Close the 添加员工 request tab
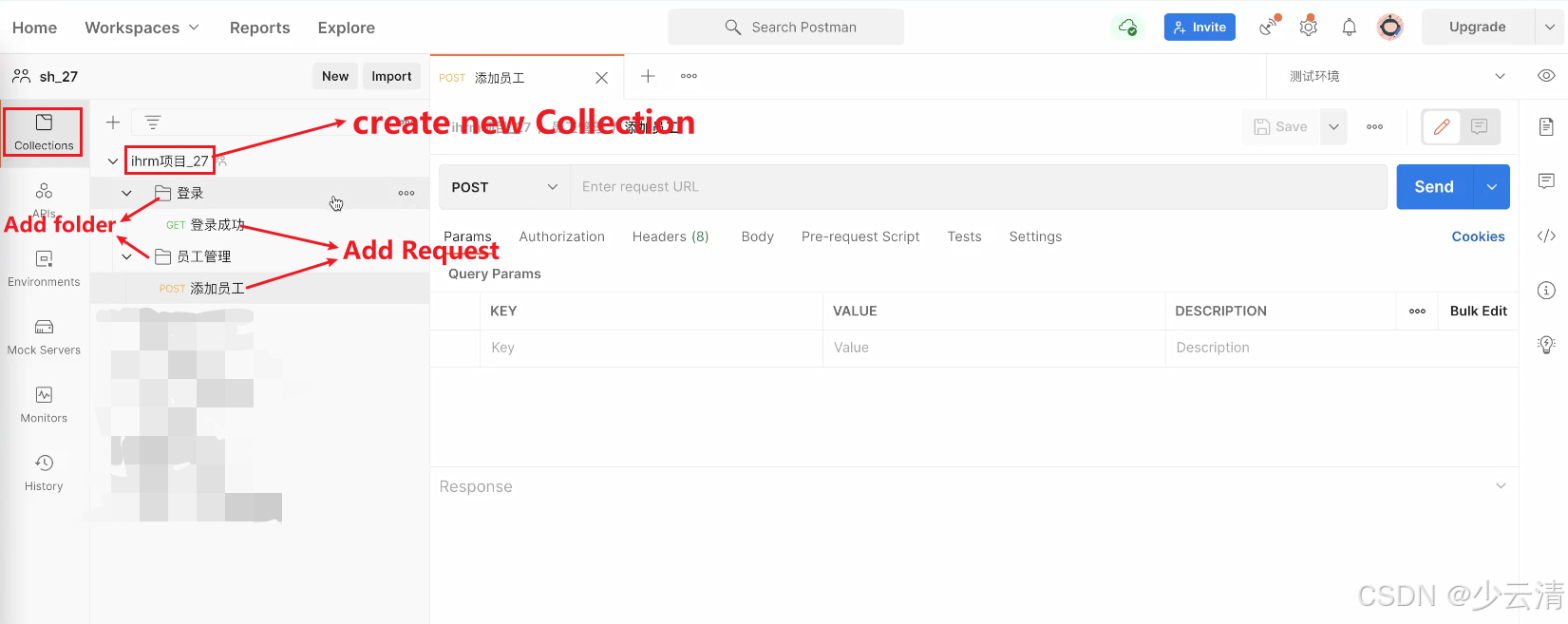Screen dimensions: 1568x624 (601, 78)
